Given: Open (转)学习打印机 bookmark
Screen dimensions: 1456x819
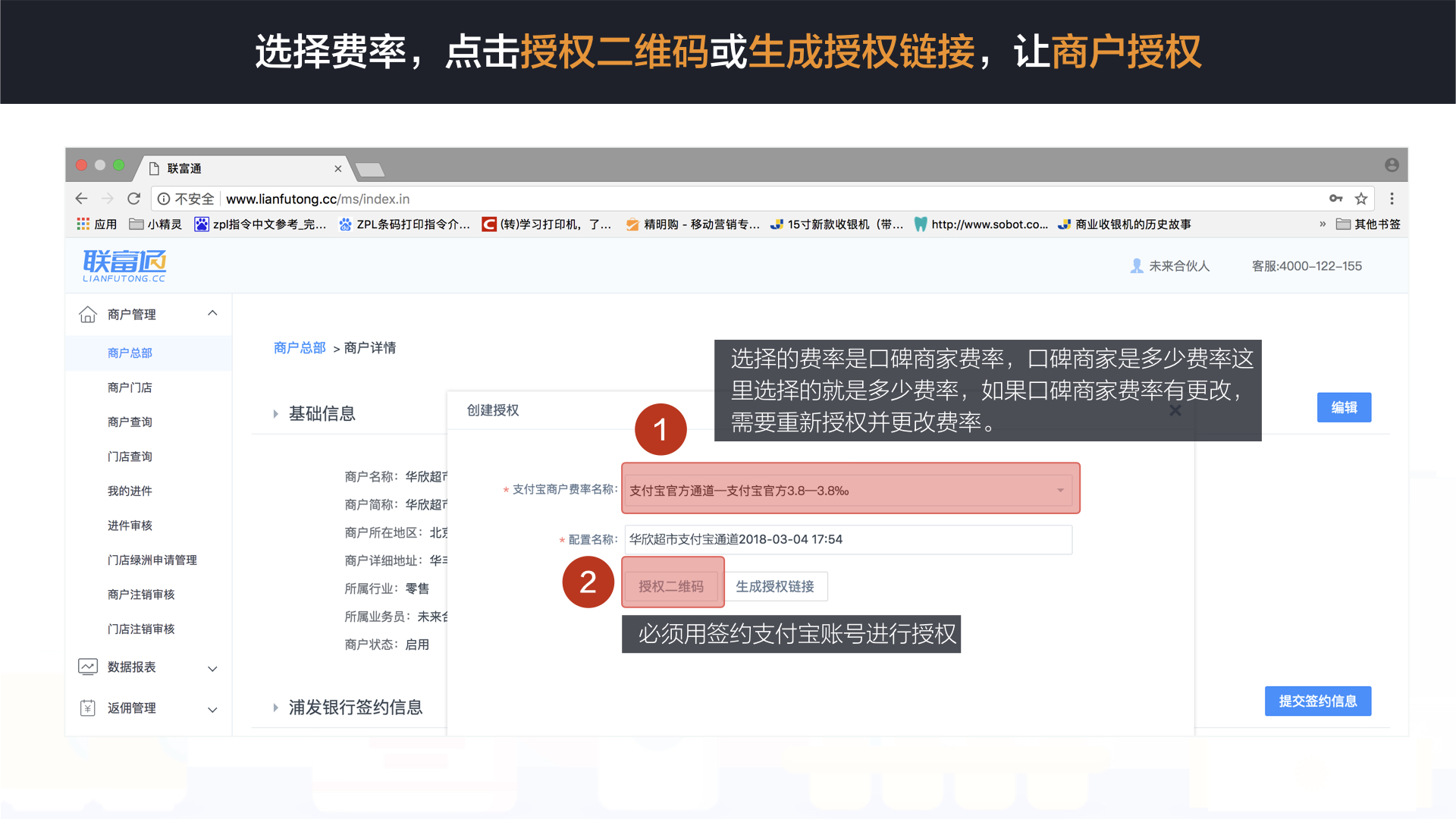Looking at the screenshot, I should (547, 224).
